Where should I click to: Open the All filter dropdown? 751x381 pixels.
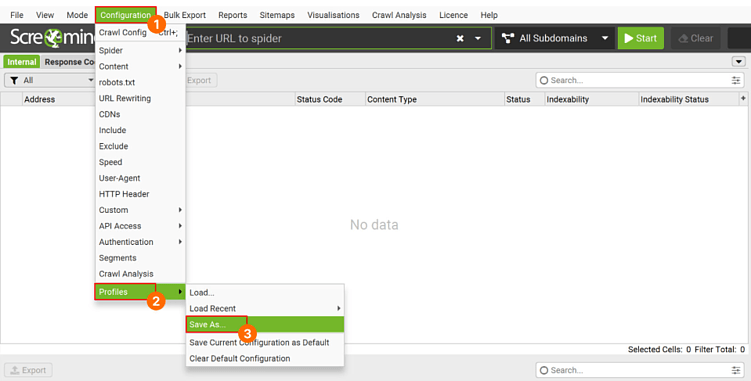[x=50, y=80]
